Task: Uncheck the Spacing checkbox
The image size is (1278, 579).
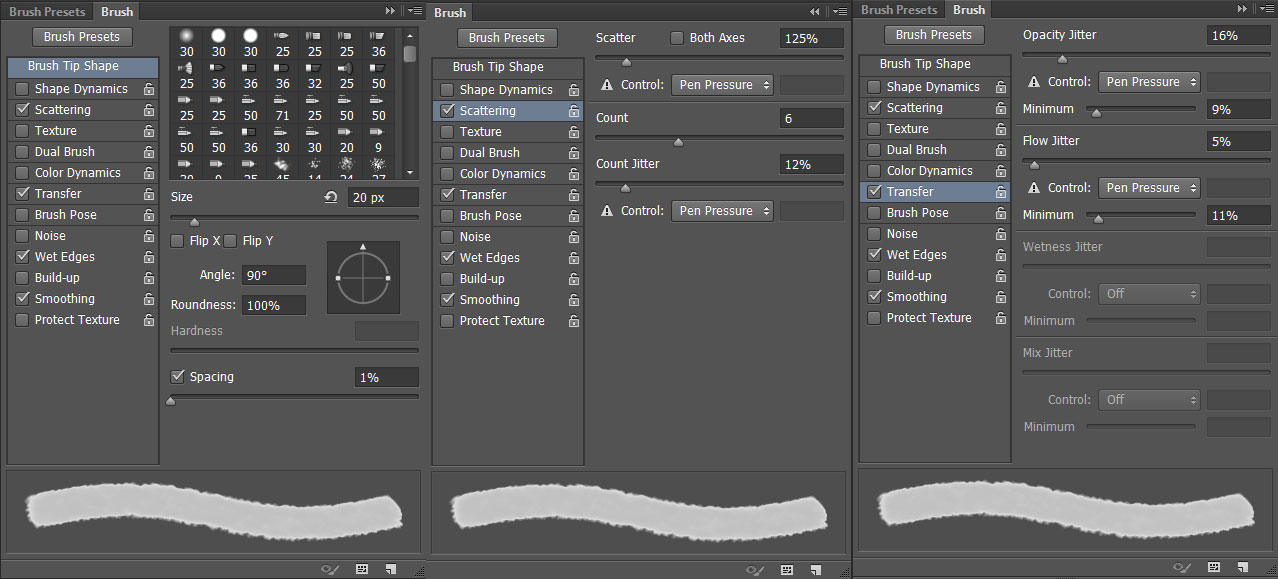Action: (178, 377)
